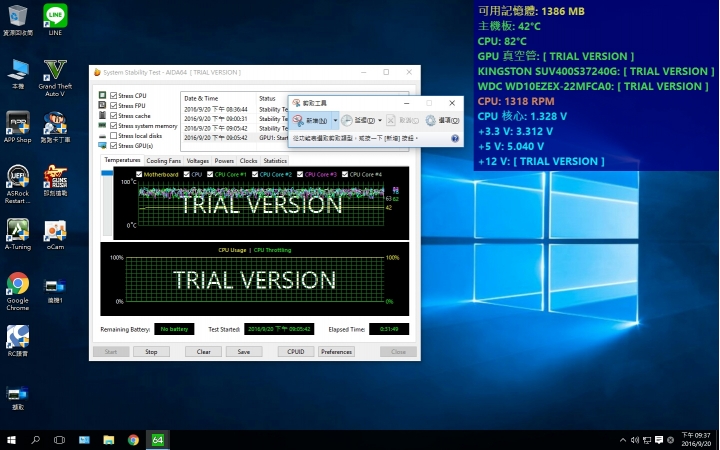Click the Snipping Tool Delay clock button
720x450 pixels.
[358, 120]
